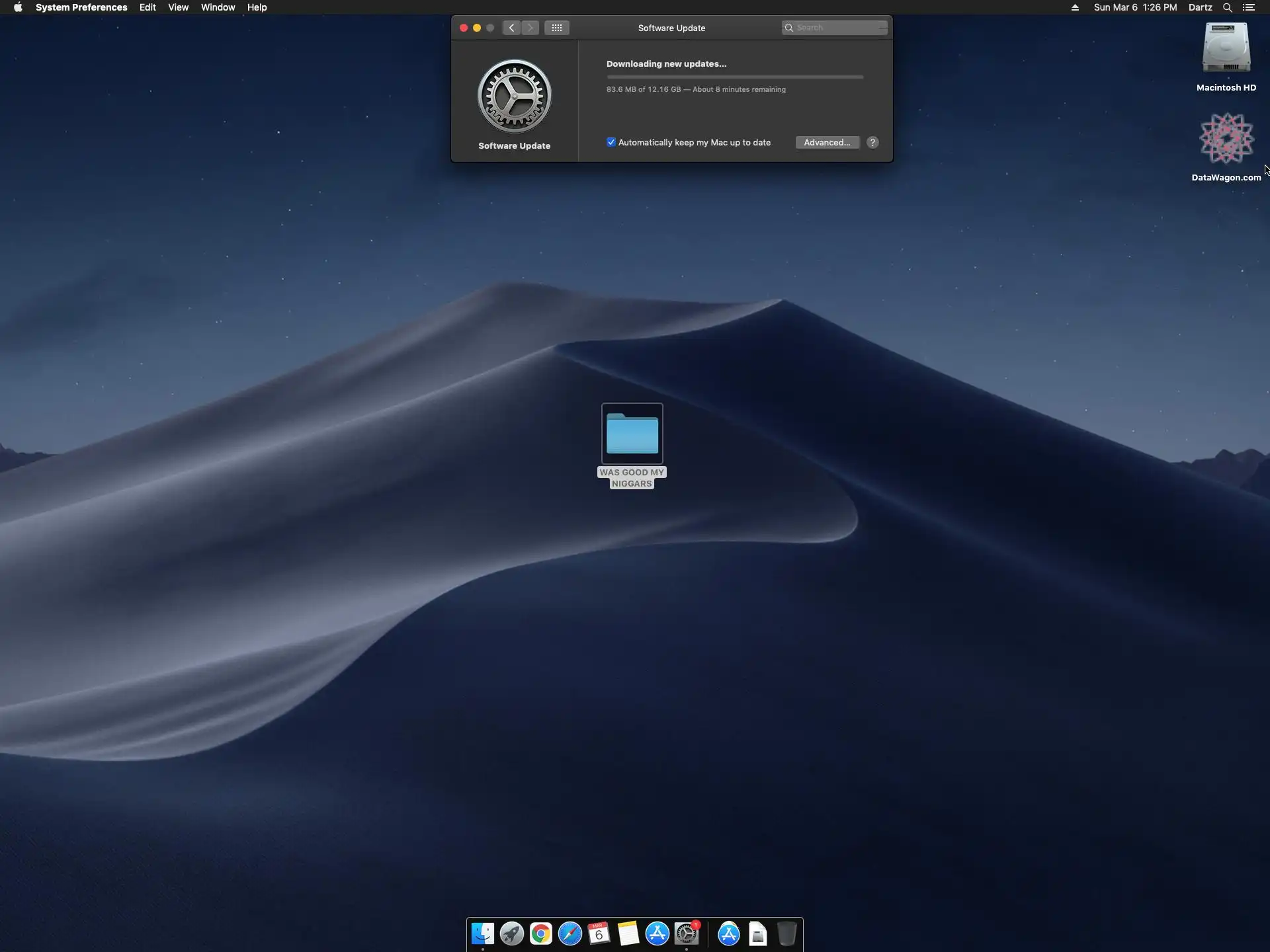Open Finder from the dock
This screenshot has height=952, width=1270.
tap(482, 933)
